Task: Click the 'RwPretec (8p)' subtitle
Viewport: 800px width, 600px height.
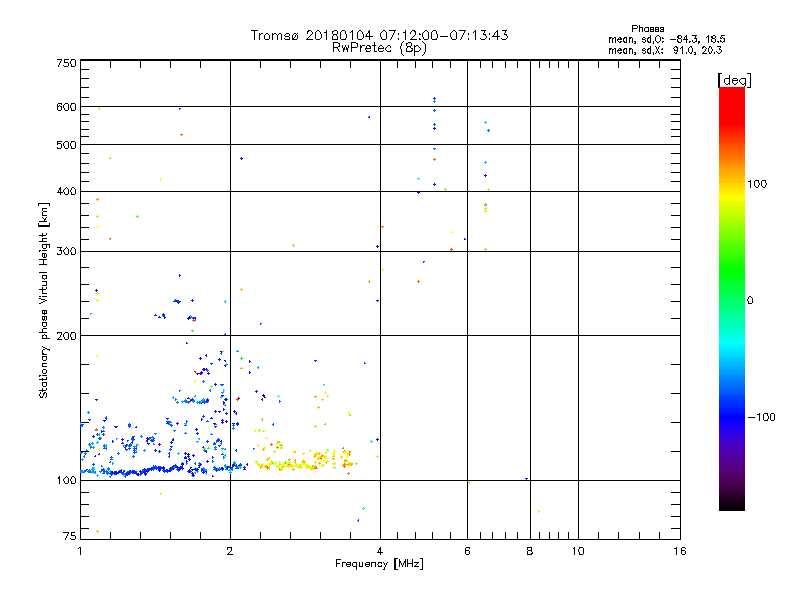Action: [x=379, y=48]
